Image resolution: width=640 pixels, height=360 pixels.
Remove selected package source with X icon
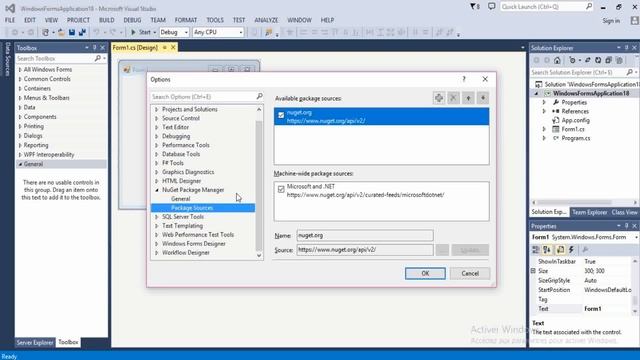click(453, 98)
